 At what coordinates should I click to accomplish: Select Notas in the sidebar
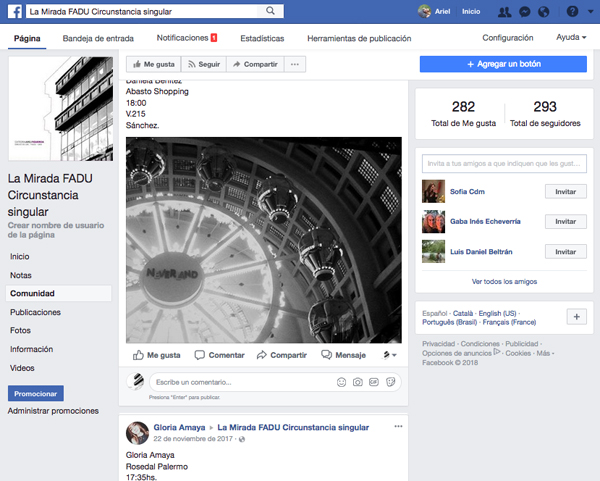click(21, 275)
